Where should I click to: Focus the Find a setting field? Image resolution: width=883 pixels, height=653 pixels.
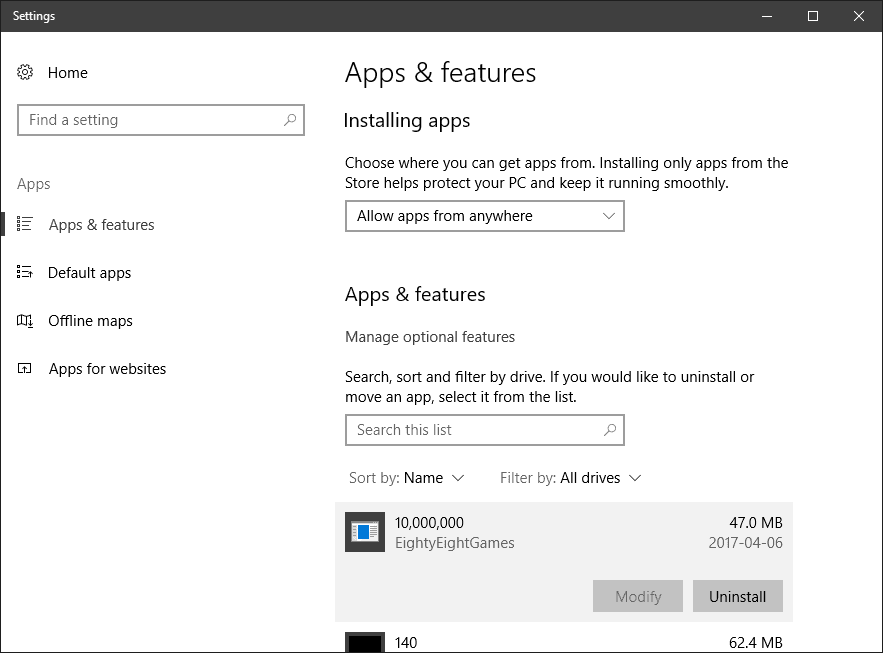[x=161, y=120]
